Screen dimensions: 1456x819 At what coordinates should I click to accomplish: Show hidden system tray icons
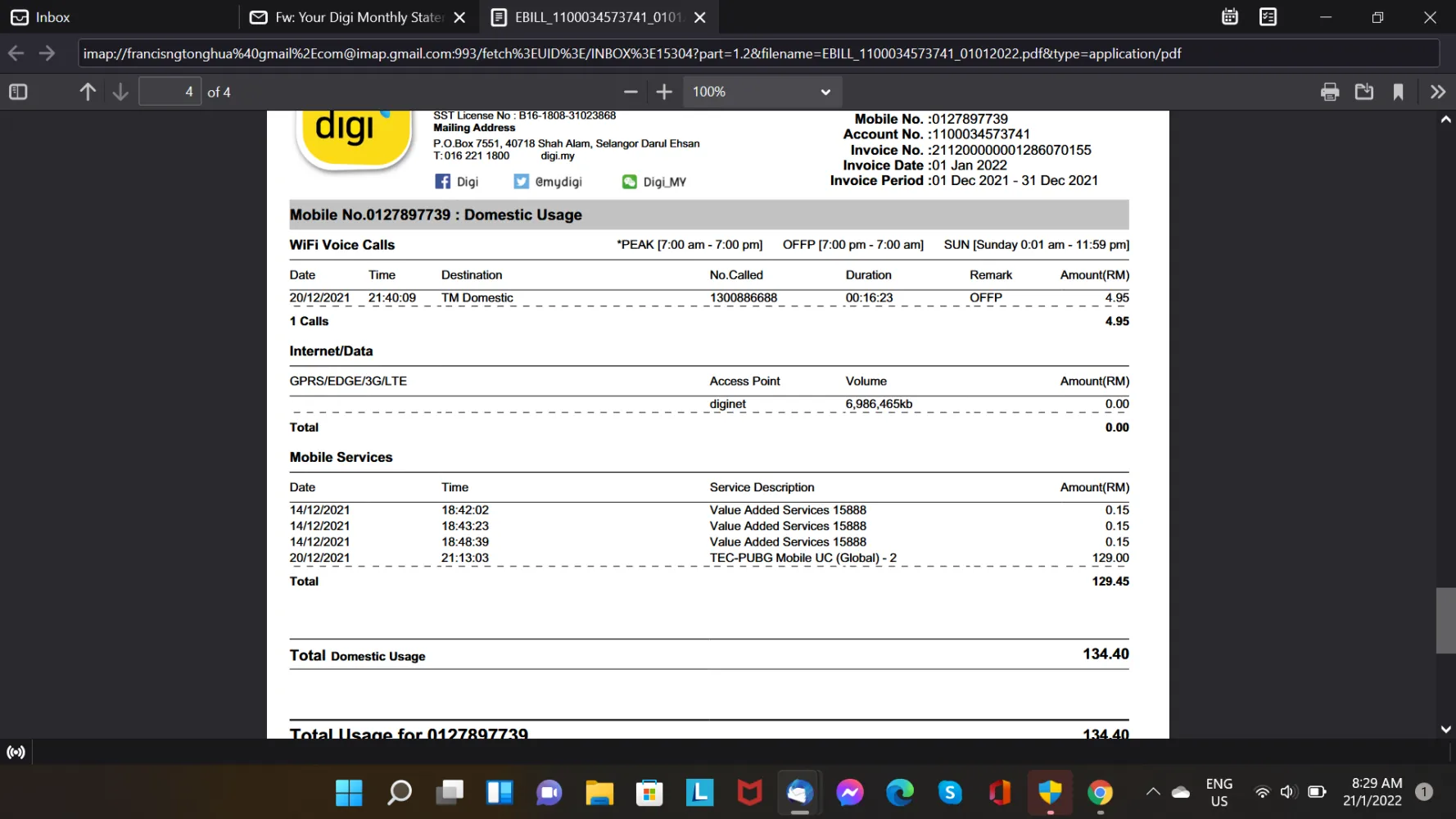point(1153,792)
